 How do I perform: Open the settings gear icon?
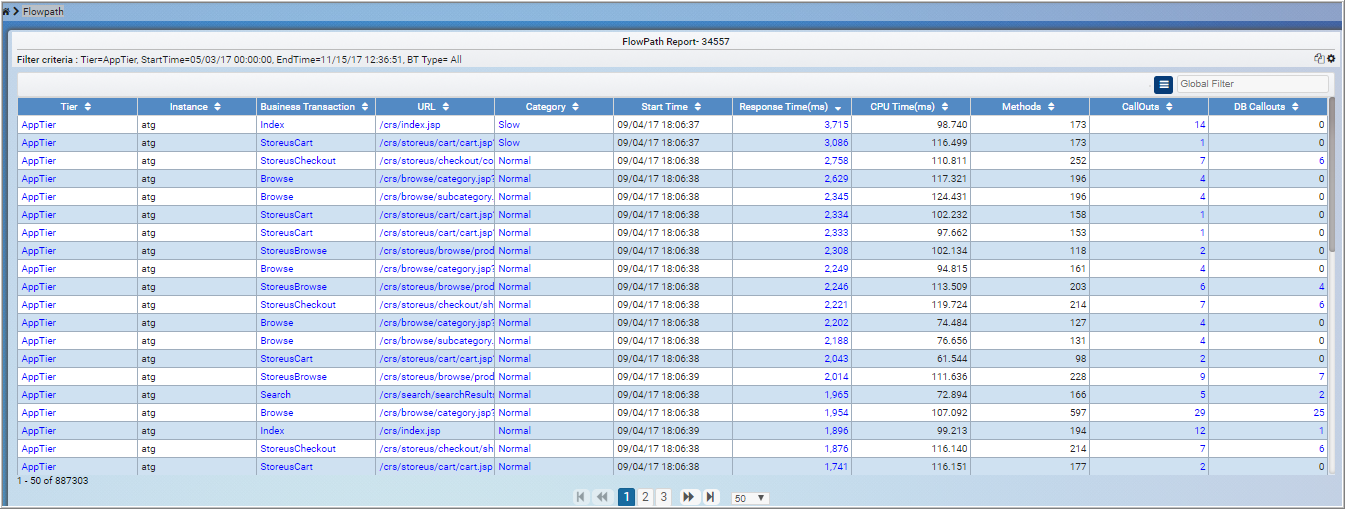click(x=1331, y=59)
